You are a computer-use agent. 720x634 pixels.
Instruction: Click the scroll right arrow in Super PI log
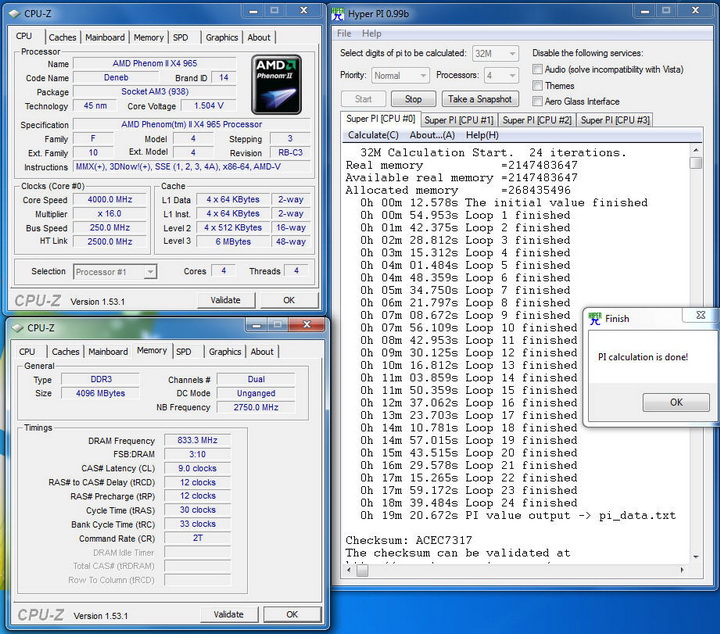(x=682, y=570)
